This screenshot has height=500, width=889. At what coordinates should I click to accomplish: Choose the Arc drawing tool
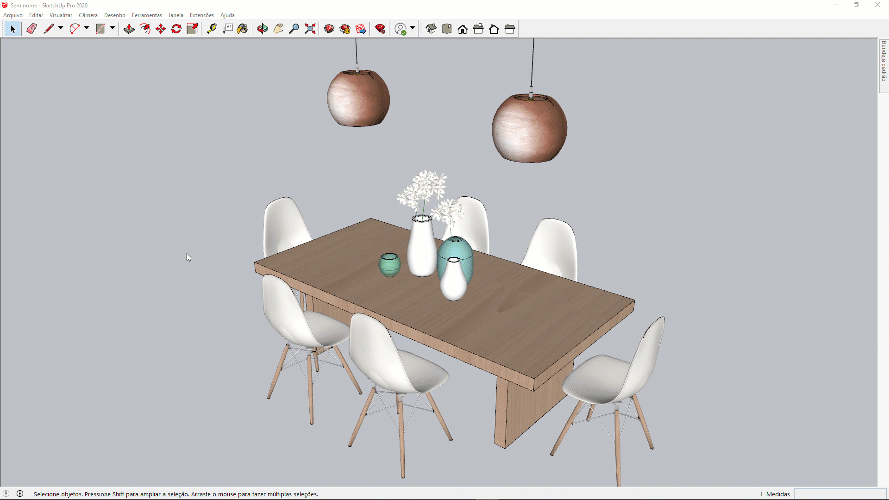[75, 29]
